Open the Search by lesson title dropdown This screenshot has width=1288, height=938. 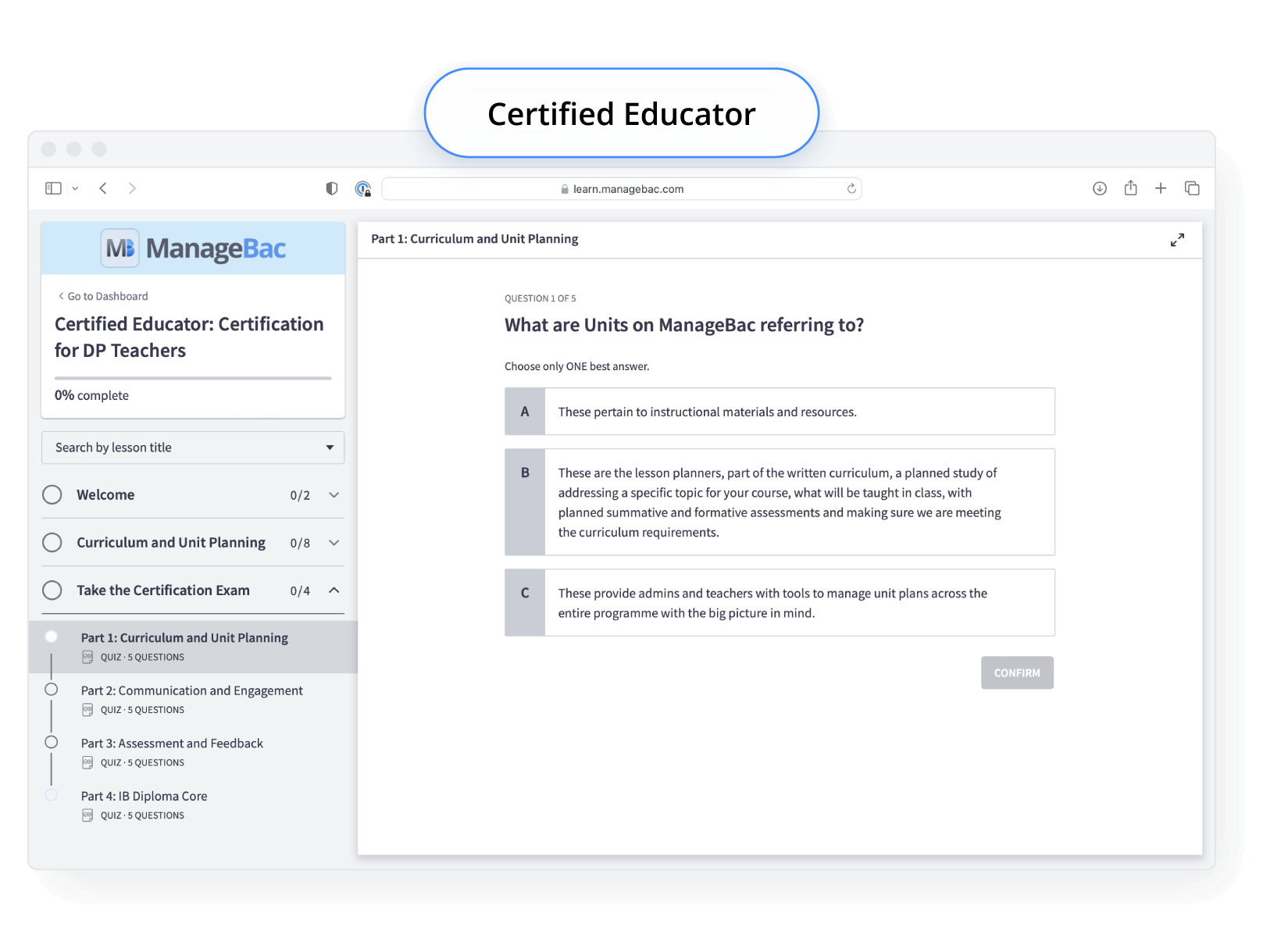[193, 448]
